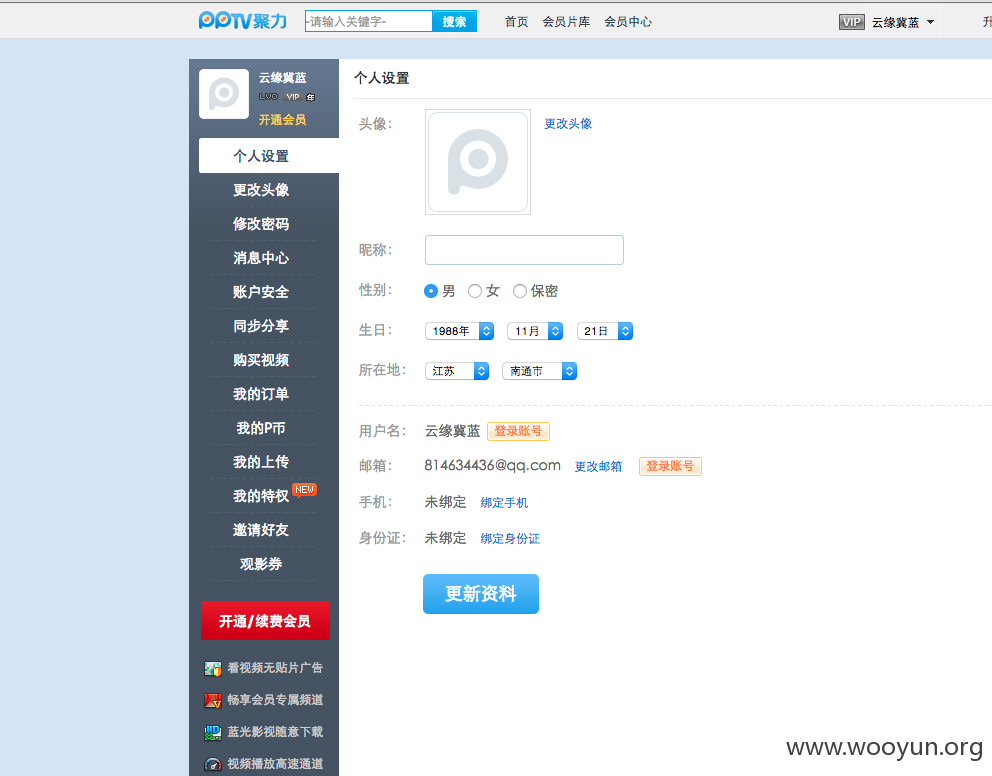Click the sidebar profile avatar image
992x776 pixels.
[224, 94]
